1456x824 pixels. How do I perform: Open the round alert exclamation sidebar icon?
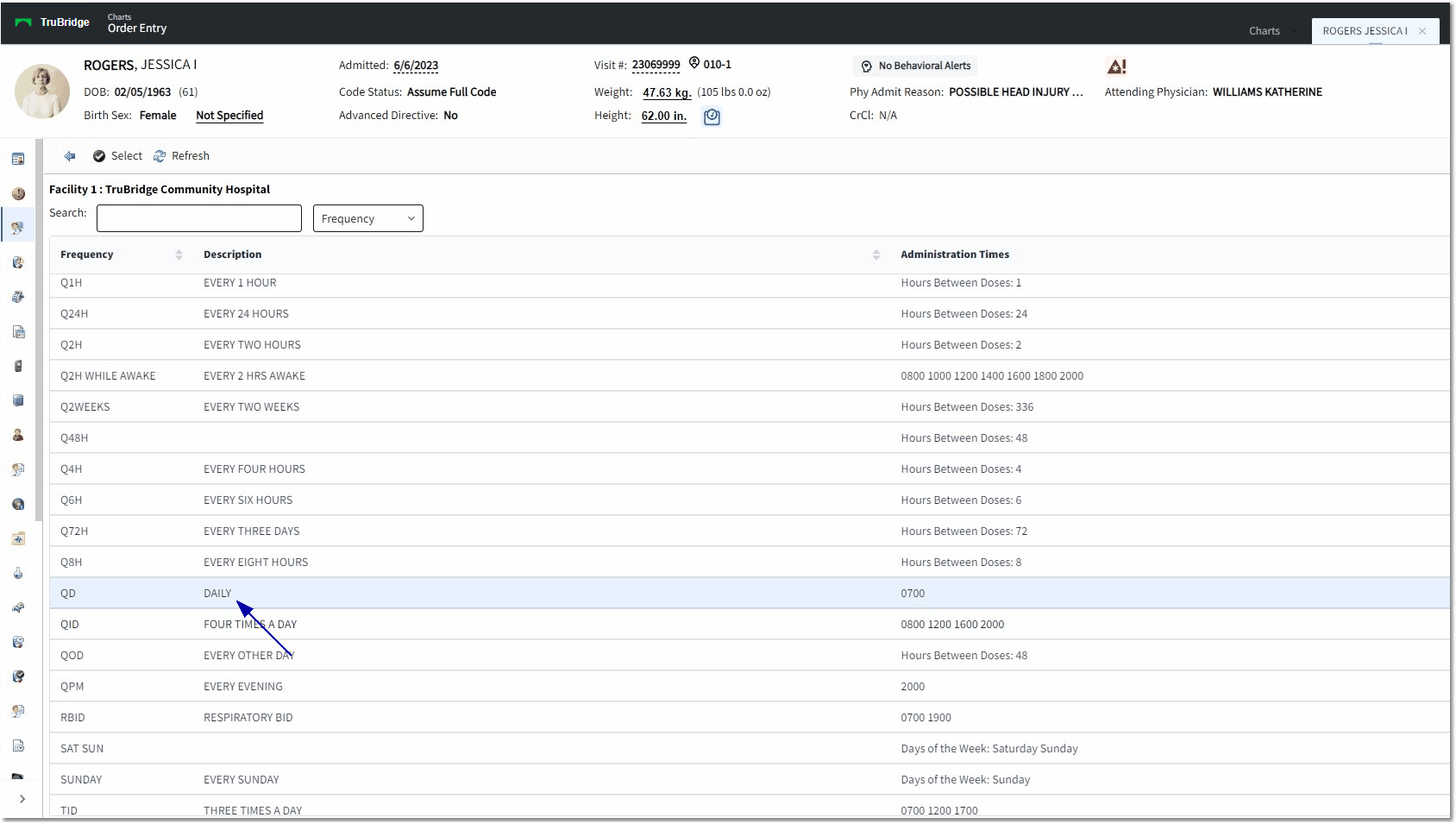pos(18,193)
